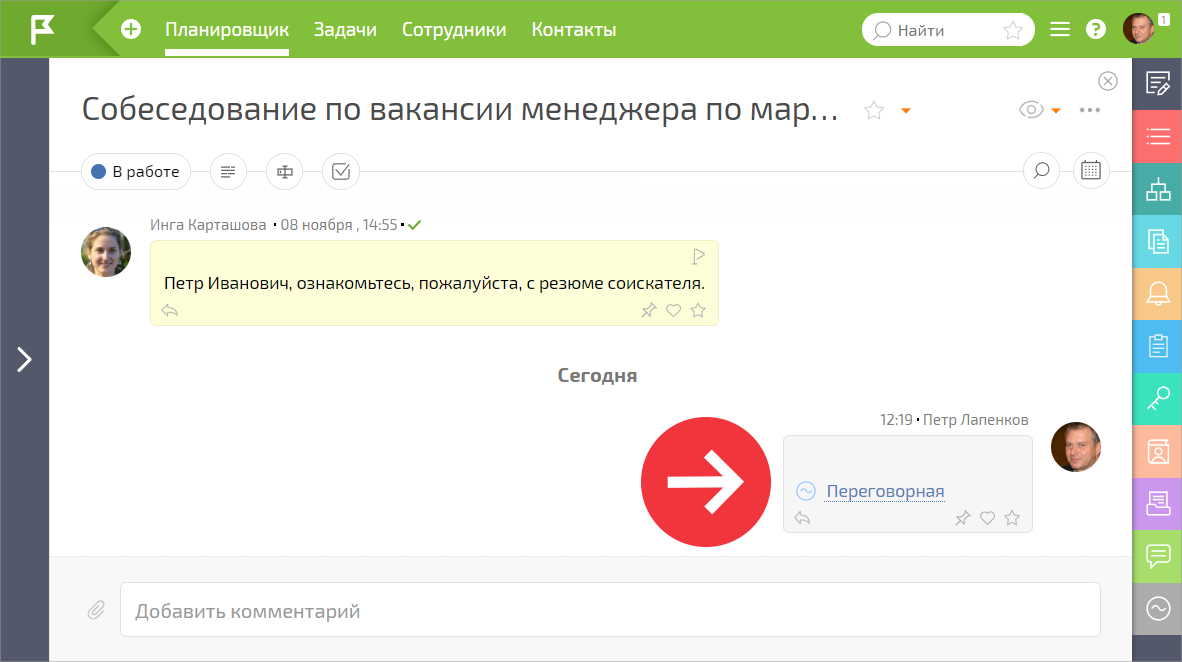The height and width of the screenshot is (662, 1182).
Task: Like Inga Kartashova's comment with heart
Action: click(x=673, y=311)
